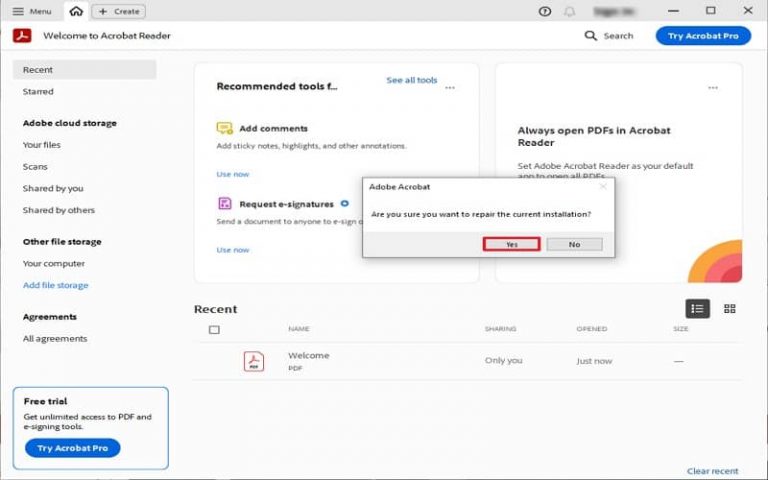Confirm repair by clicking Yes
The image size is (768, 480).
(x=511, y=244)
